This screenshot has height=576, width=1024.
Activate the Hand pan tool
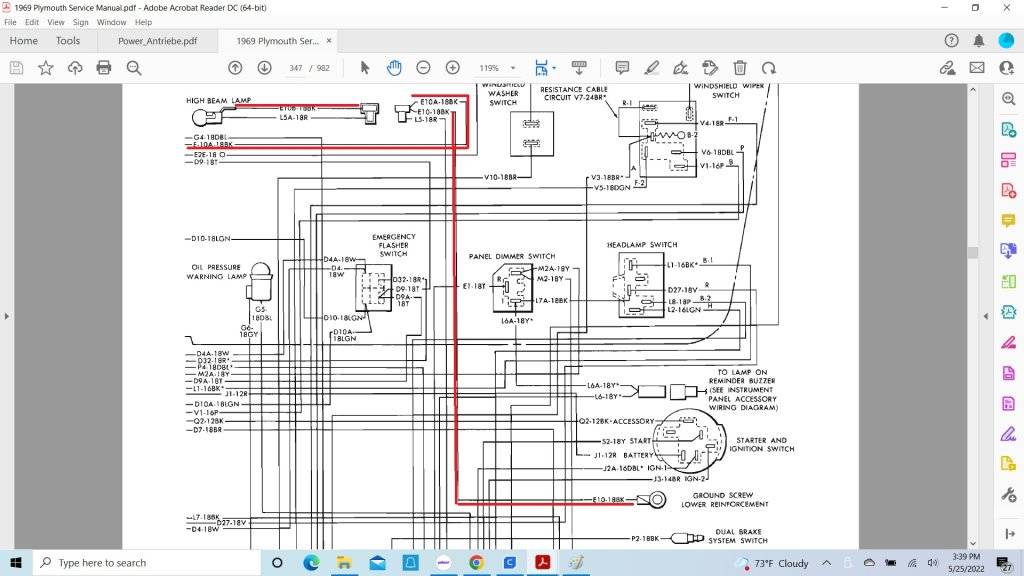click(x=394, y=68)
